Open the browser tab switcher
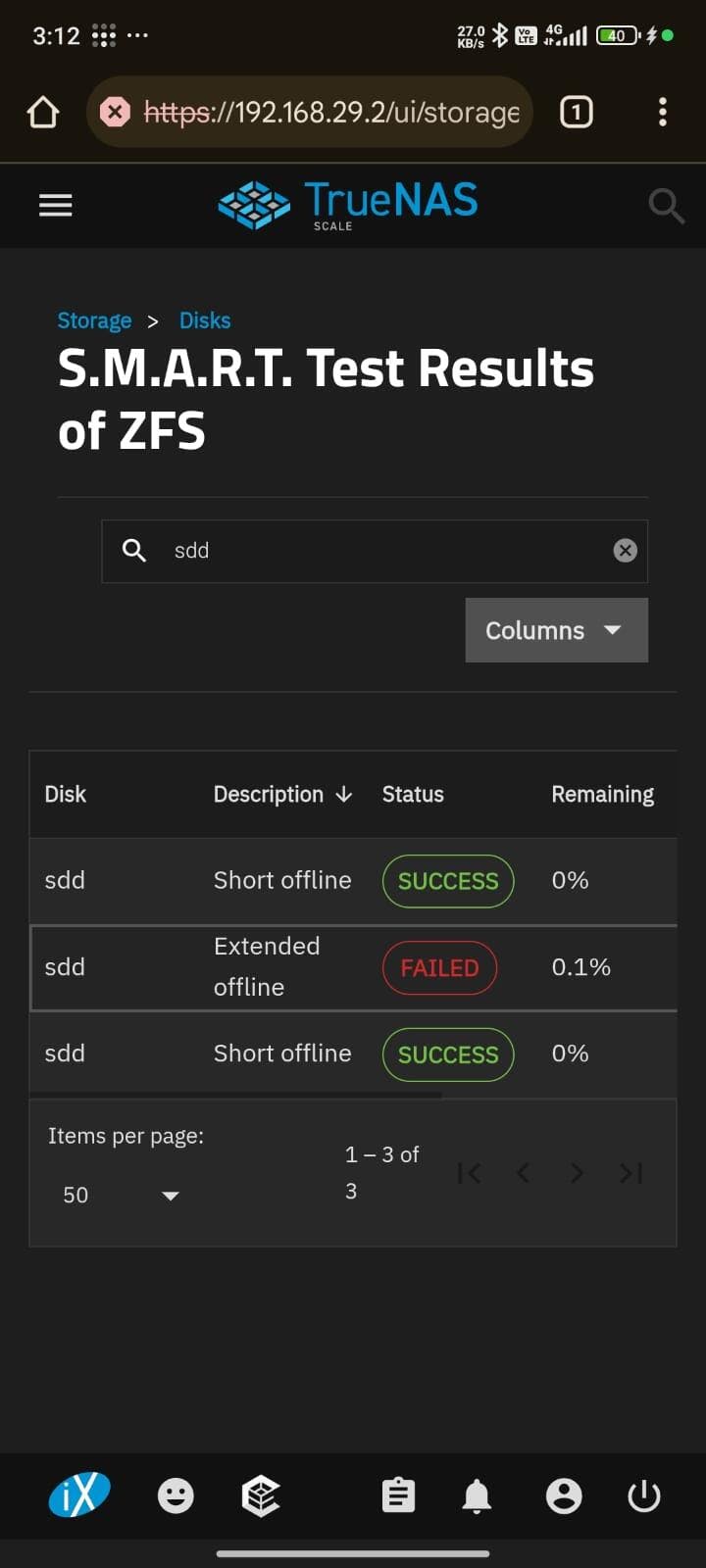 (x=577, y=113)
